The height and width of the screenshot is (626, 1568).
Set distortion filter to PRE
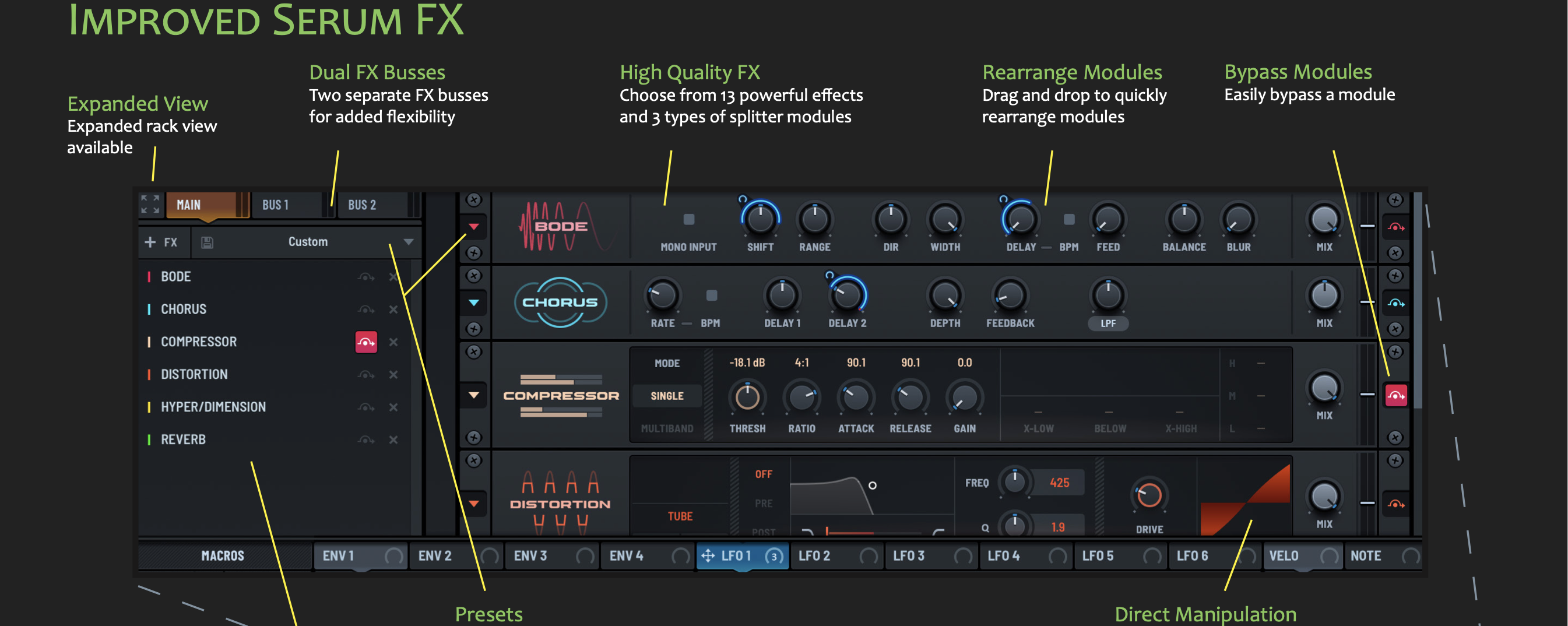[763, 504]
